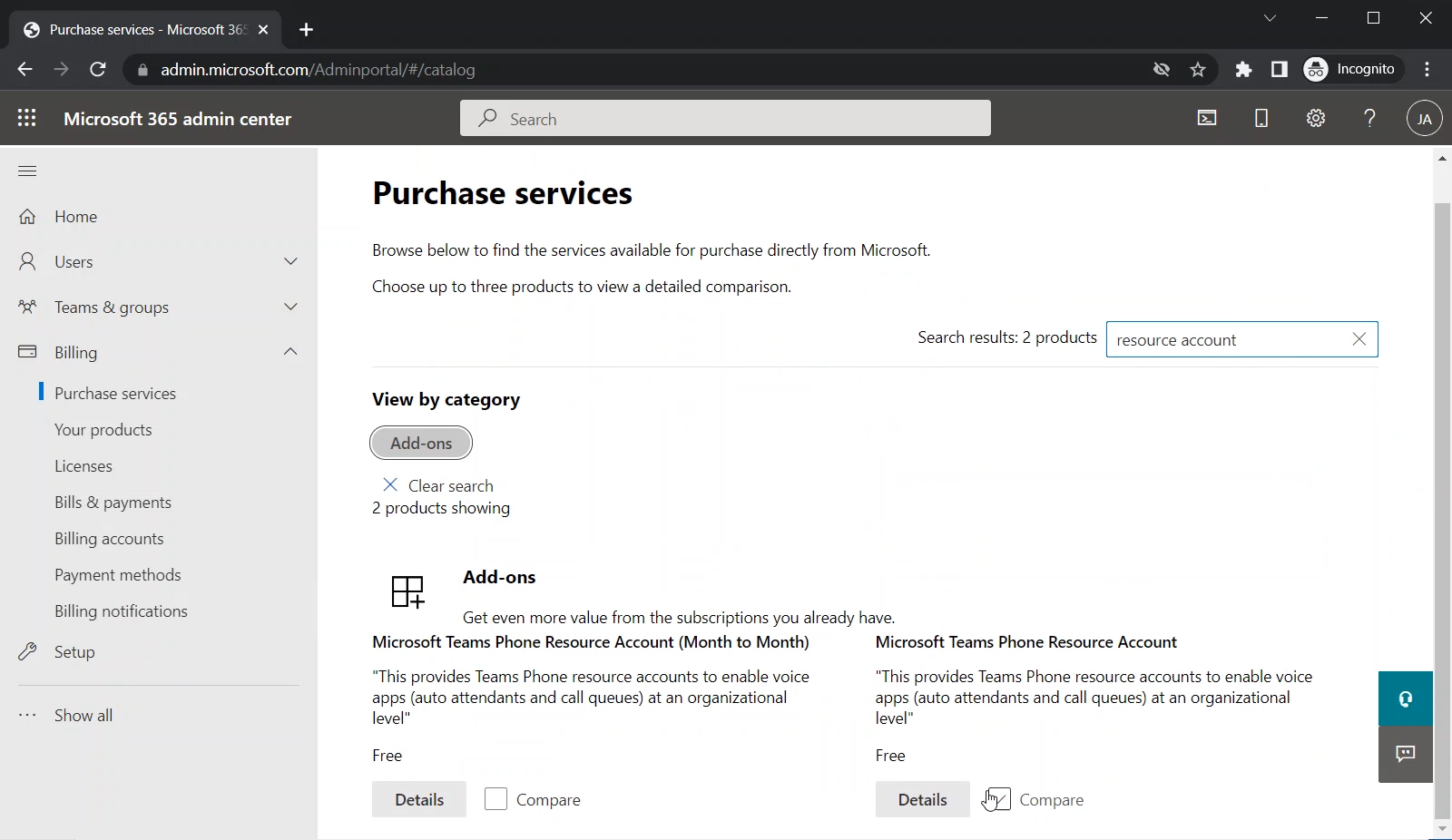
Task: Check Compare for Teams Phone Resource Account
Action: [x=998, y=799]
